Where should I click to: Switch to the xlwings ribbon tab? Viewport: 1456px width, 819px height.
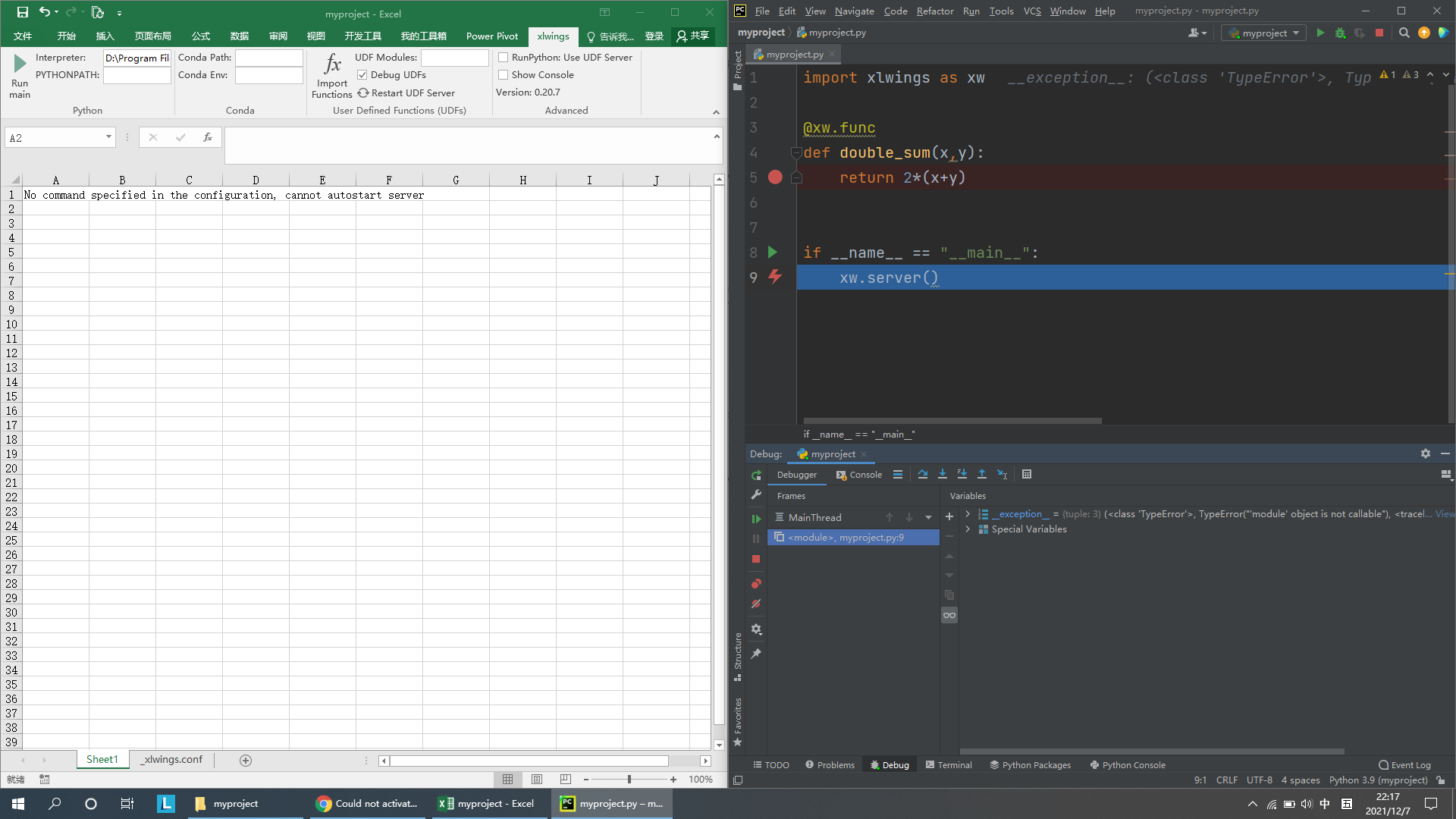coord(553,36)
